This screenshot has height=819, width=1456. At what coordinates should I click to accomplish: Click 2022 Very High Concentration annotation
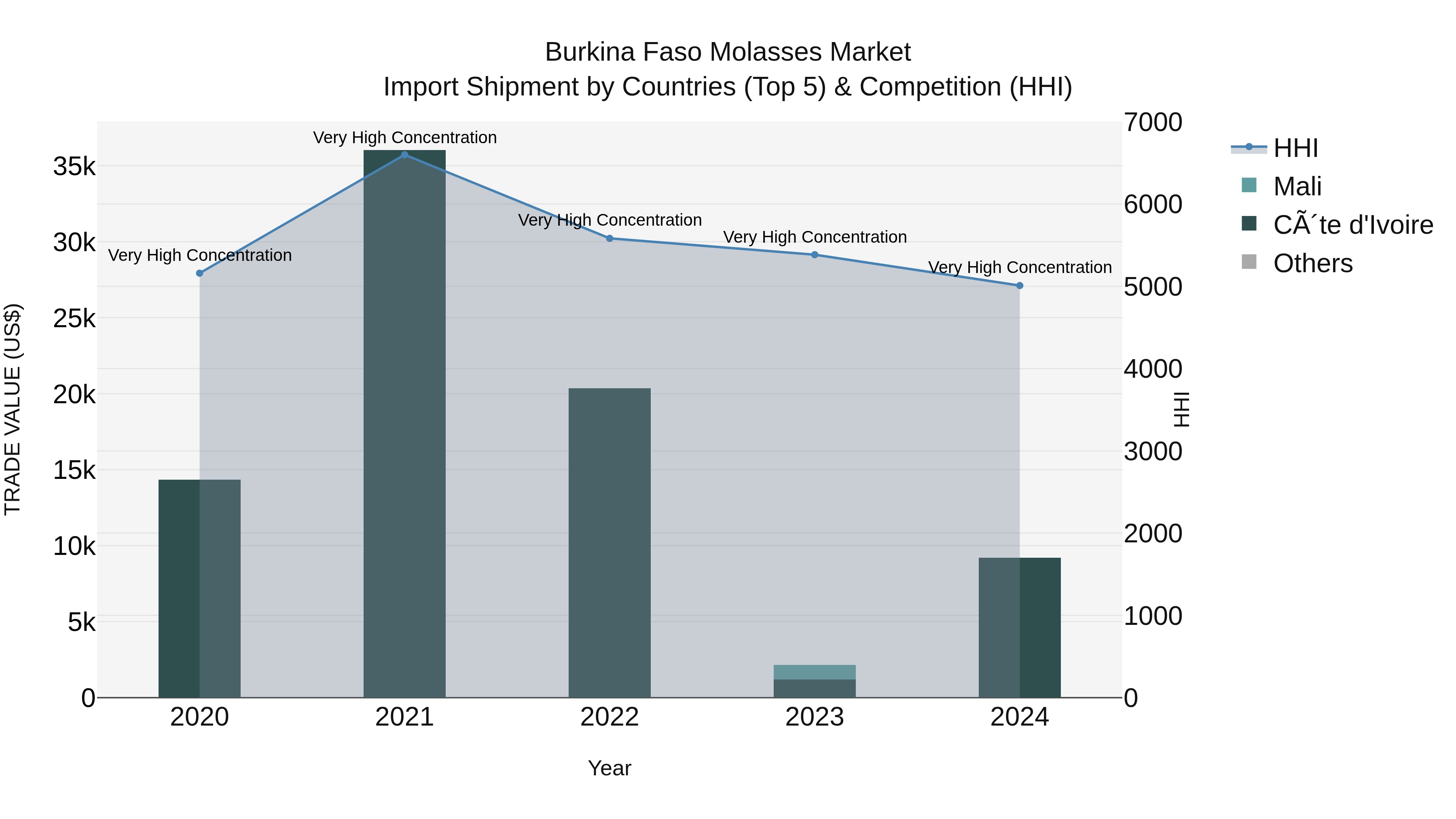610,220
